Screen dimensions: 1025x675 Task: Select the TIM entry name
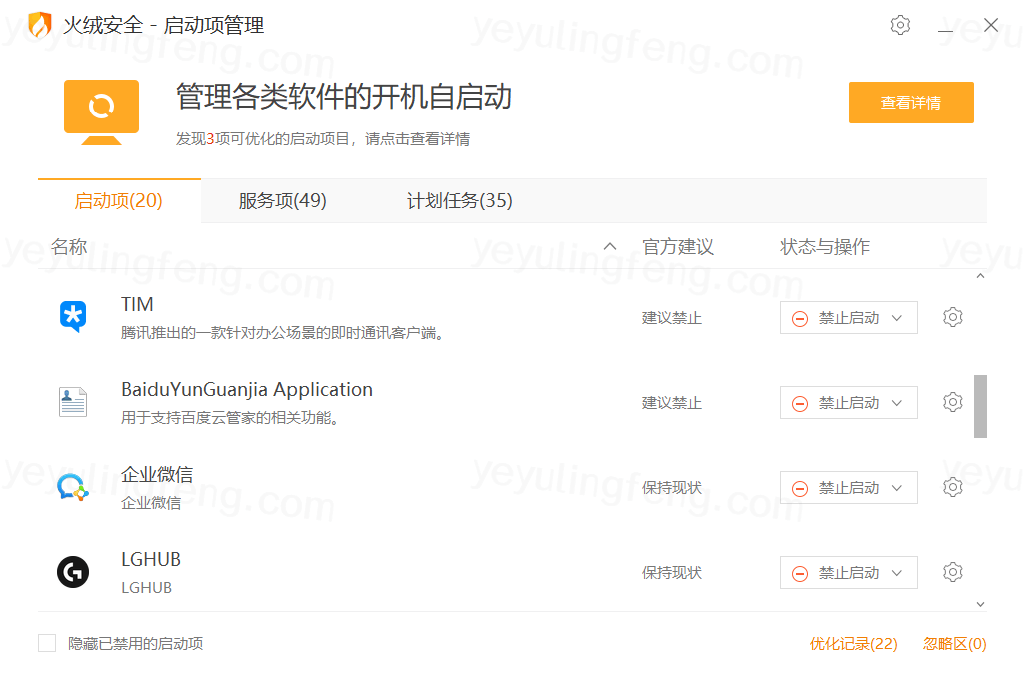137,305
